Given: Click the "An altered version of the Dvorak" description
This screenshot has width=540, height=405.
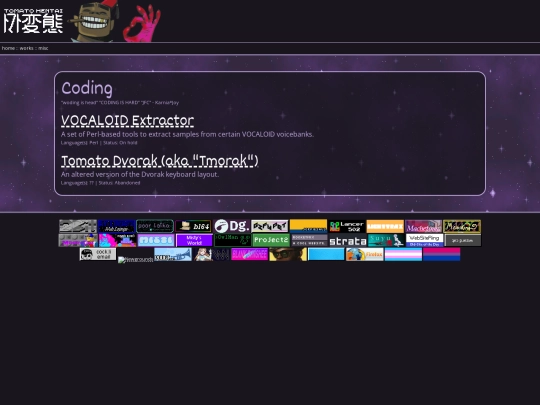Looking at the screenshot, I should tap(140, 174).
